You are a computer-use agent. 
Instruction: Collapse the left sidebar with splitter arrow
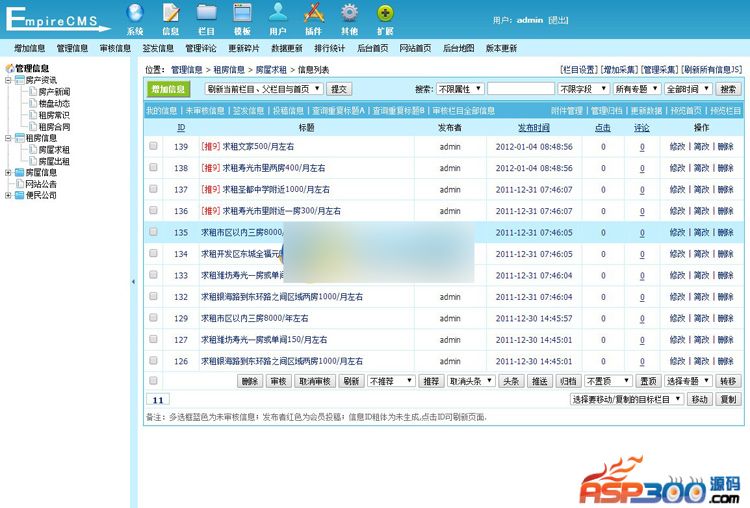pos(133,282)
